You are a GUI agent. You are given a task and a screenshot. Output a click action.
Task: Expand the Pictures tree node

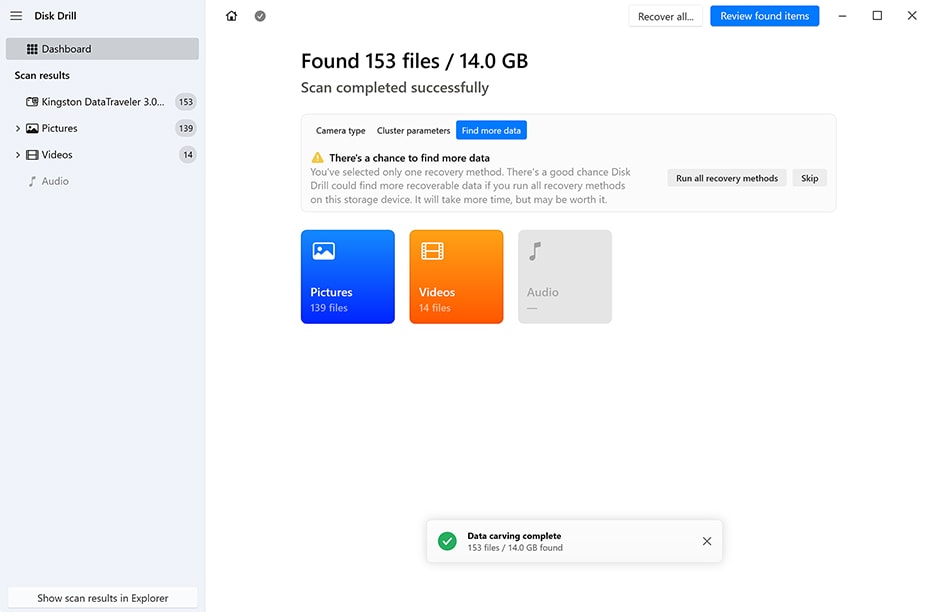18,128
